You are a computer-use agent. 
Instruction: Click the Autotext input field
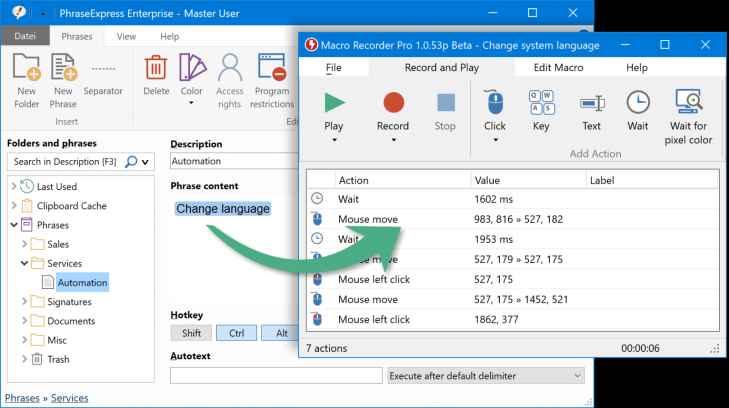tap(275, 375)
